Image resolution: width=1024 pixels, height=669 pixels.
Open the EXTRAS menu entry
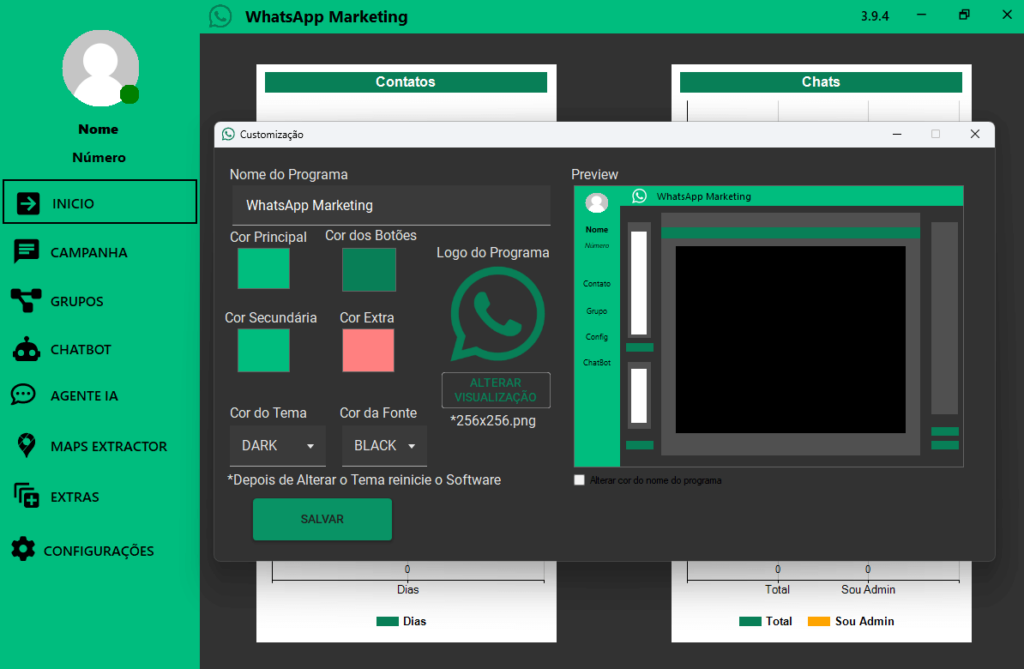pyautogui.click(x=75, y=497)
